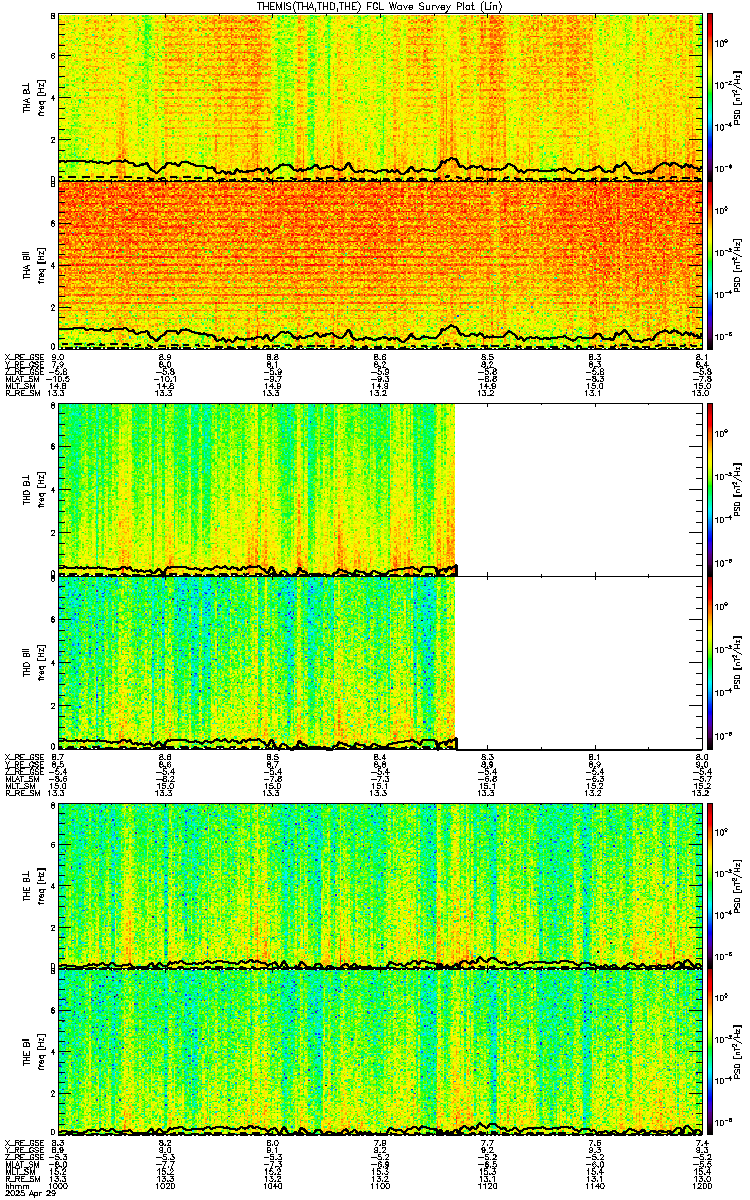Select the THA B-parallel spectrogram panel
The height and width of the screenshot is (1200, 750).
point(381,263)
